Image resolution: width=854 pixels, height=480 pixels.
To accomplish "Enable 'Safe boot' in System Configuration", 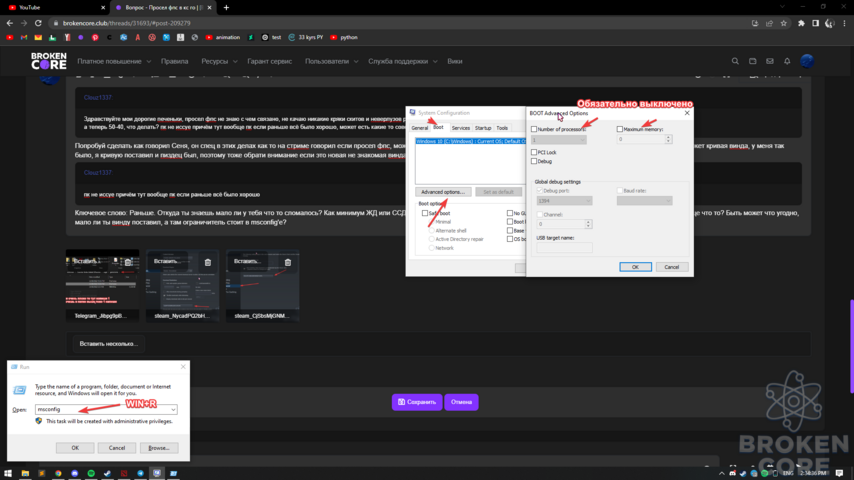I will point(425,214).
